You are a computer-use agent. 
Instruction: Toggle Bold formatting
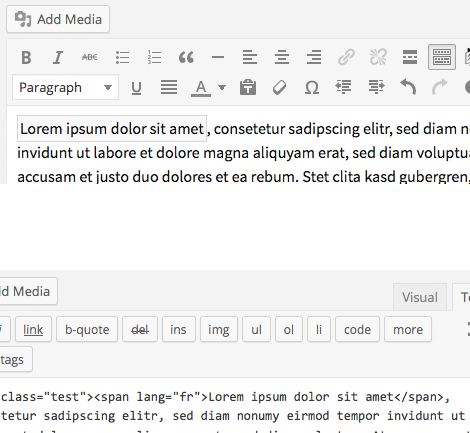click(x=26, y=57)
